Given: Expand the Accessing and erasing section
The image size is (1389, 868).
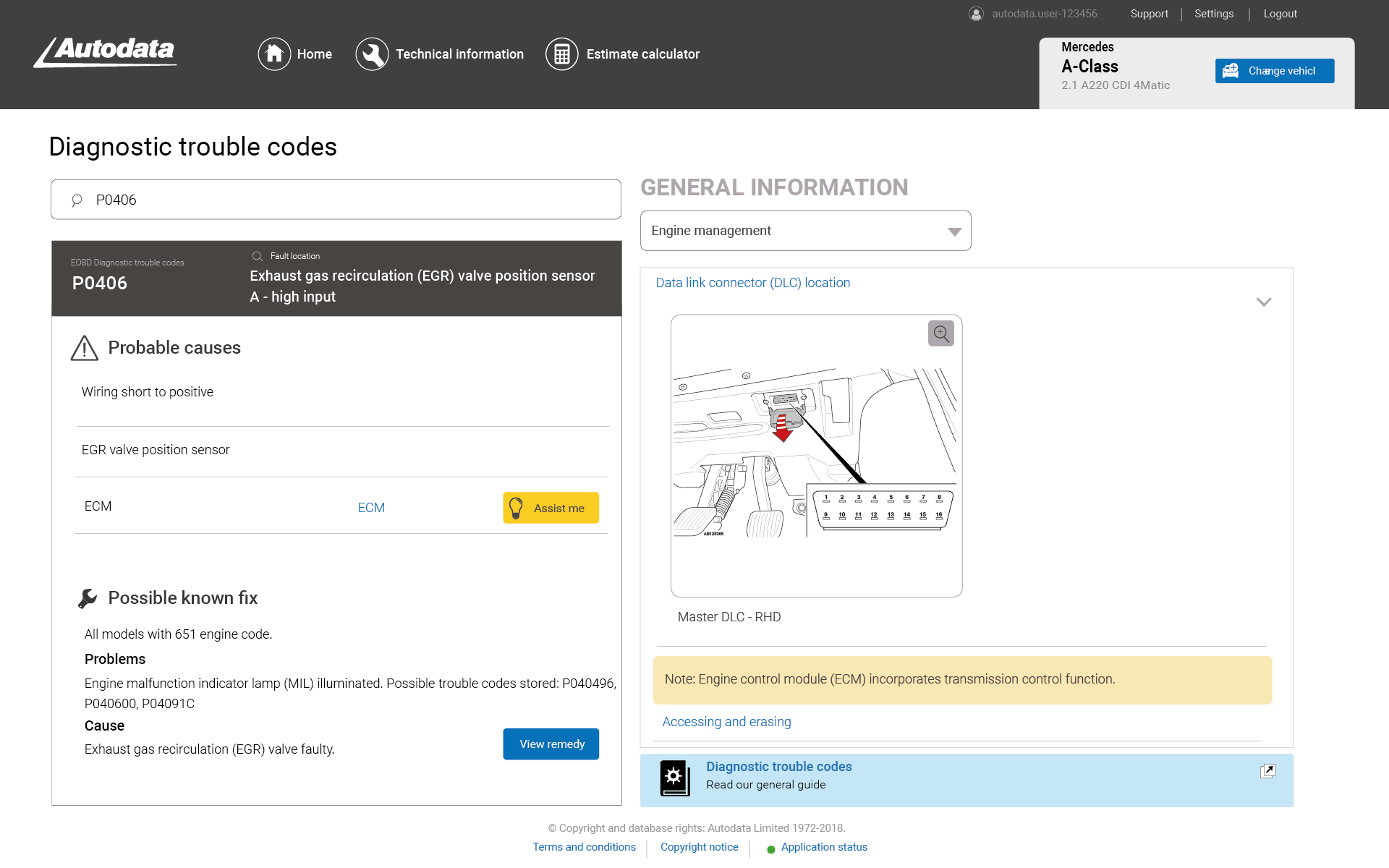Looking at the screenshot, I should coord(726,721).
